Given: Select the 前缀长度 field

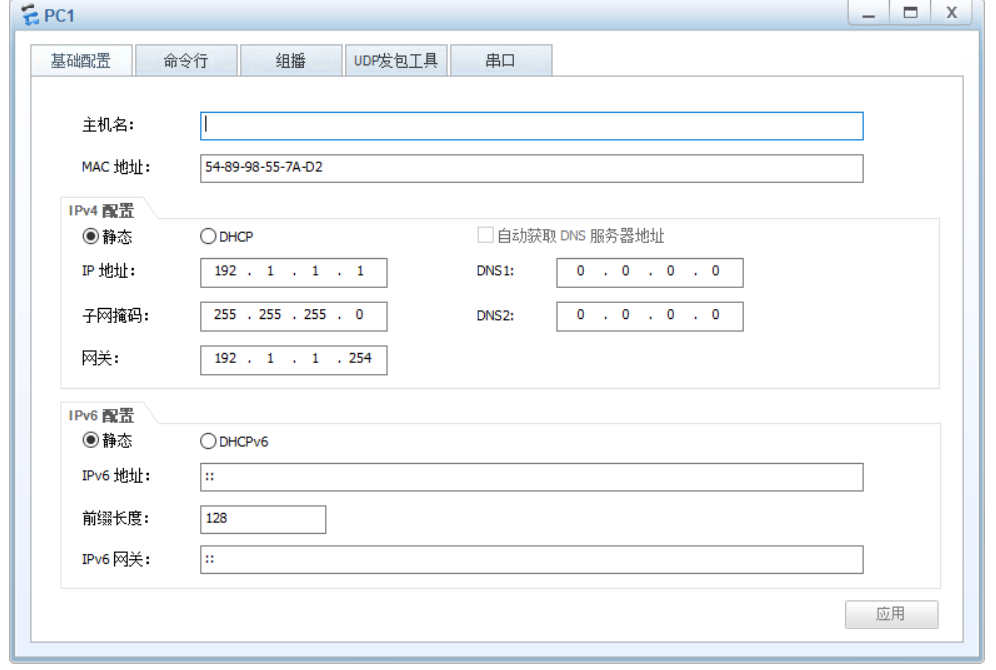Looking at the screenshot, I should (x=263, y=519).
